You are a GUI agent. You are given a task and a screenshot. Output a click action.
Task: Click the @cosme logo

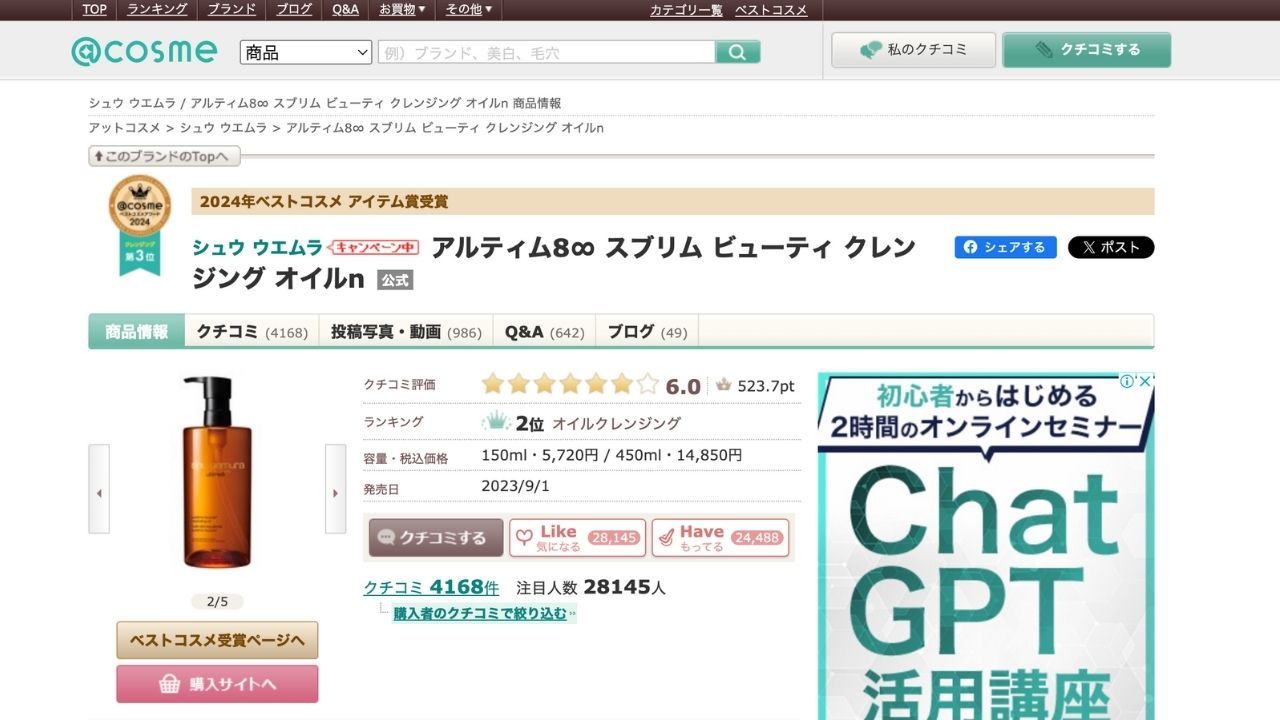click(144, 51)
